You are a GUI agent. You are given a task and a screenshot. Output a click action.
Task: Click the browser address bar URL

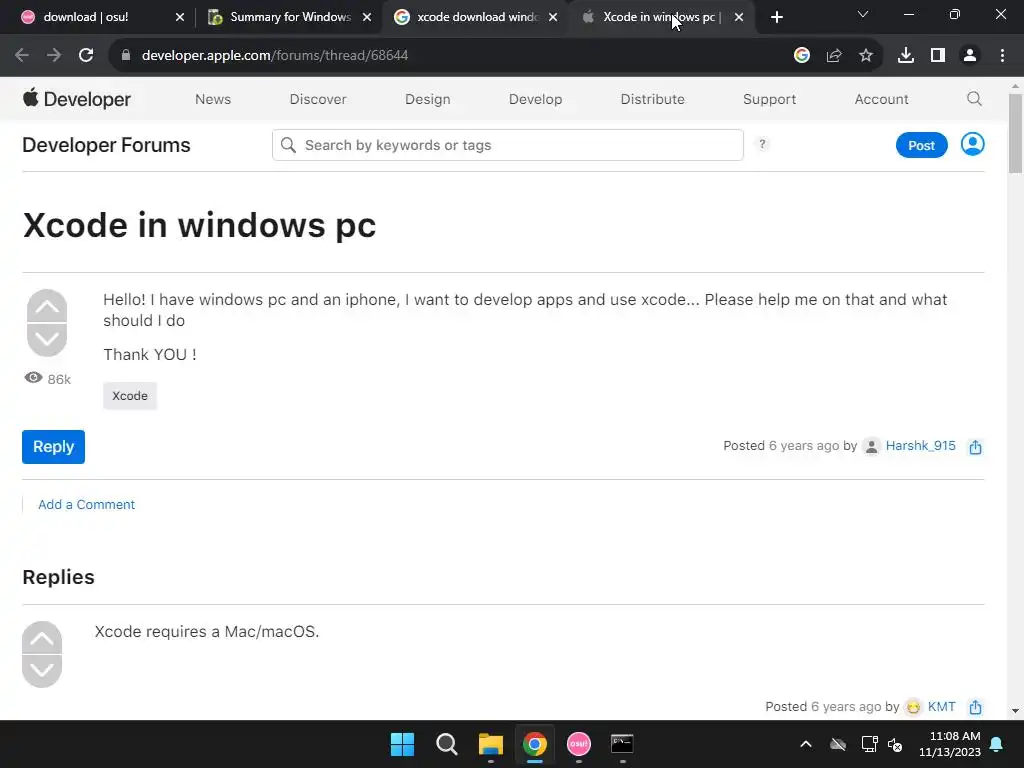click(x=275, y=56)
